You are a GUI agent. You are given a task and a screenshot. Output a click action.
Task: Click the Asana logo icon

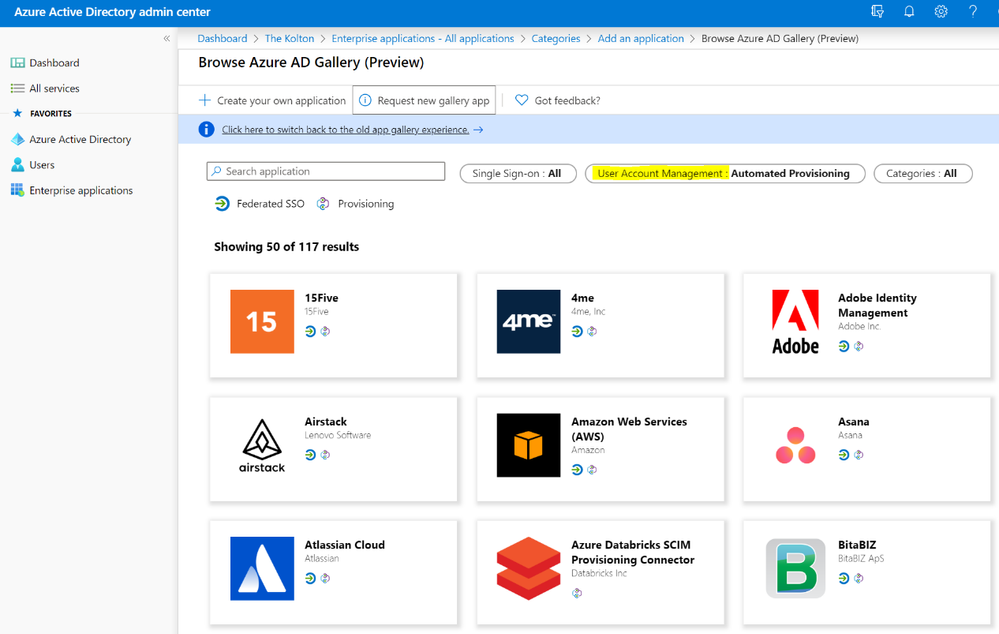795,445
